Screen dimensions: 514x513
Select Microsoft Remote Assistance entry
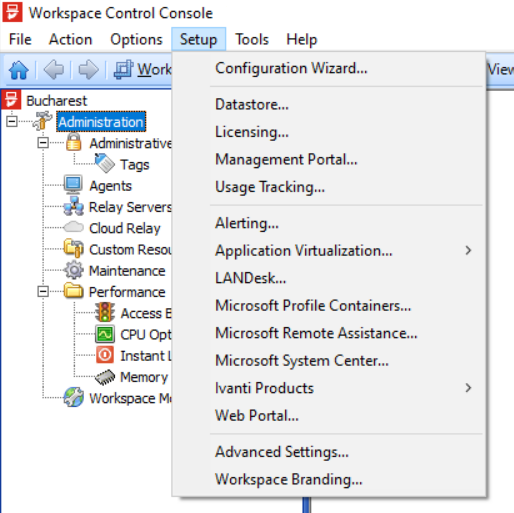329,333
